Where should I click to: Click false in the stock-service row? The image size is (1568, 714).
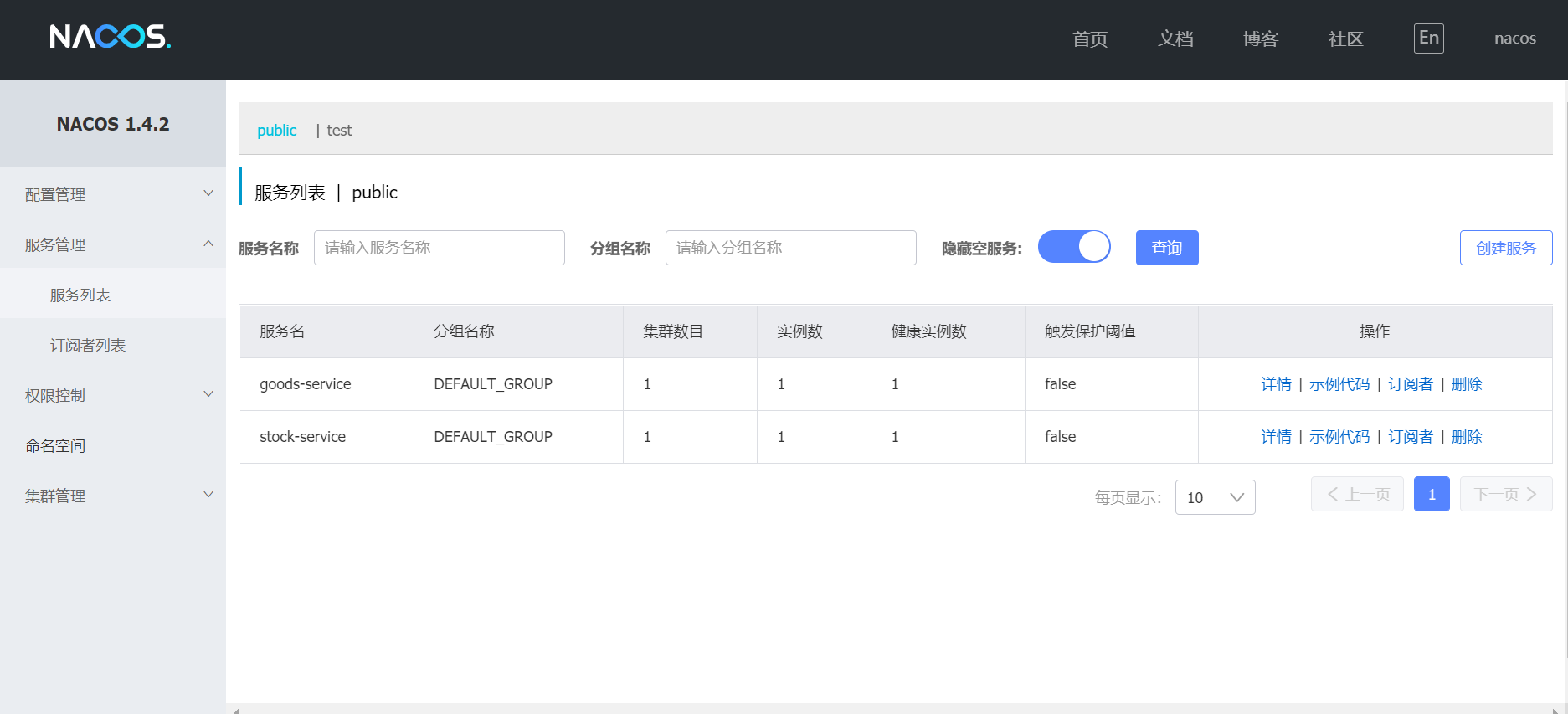[1060, 437]
